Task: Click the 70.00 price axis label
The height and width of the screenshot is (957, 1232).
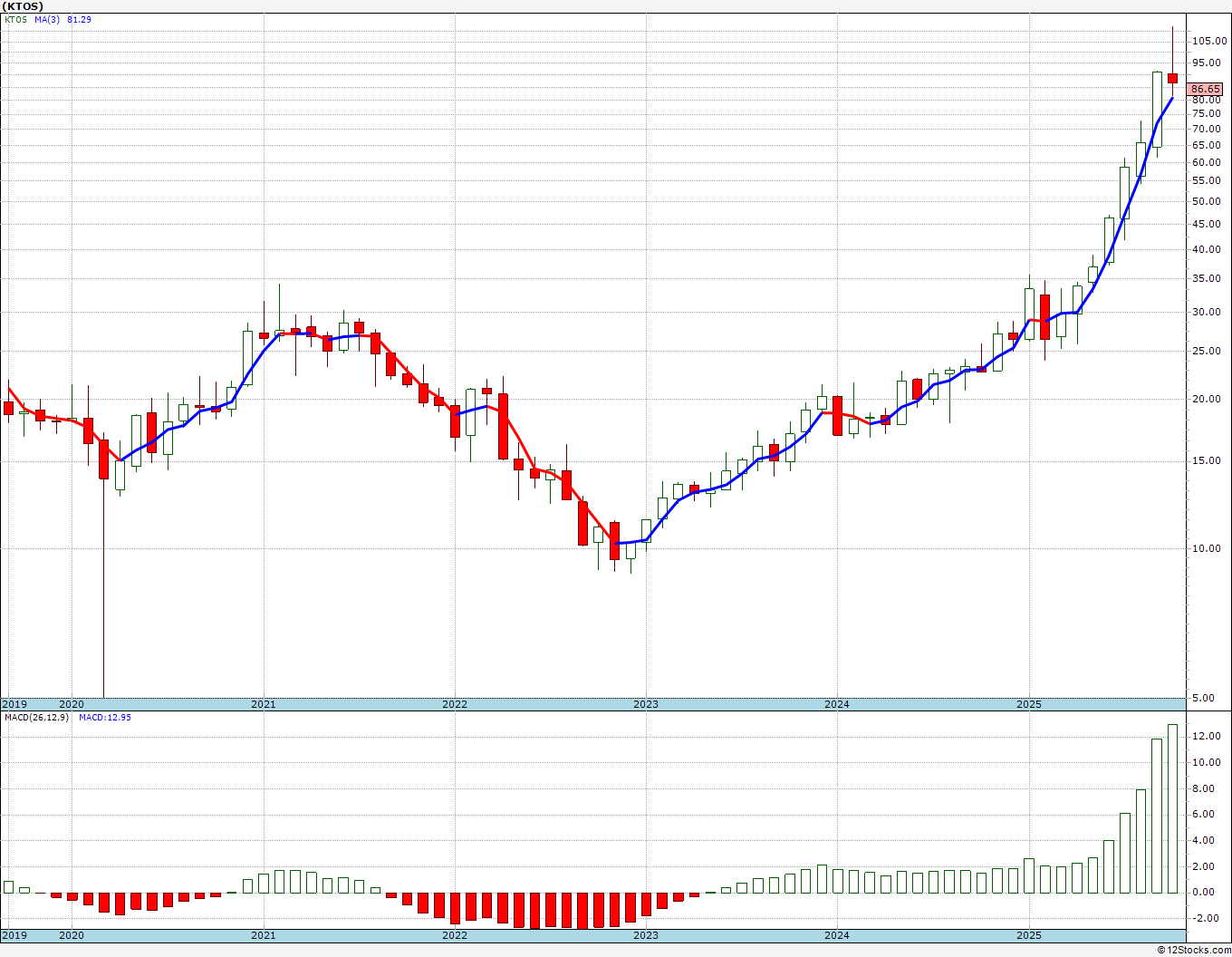Action: [1208, 130]
